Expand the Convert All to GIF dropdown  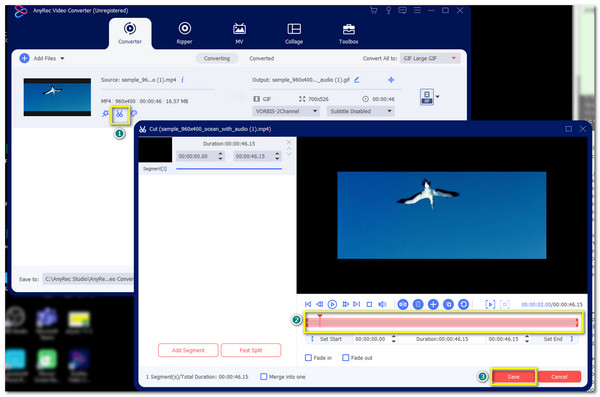430,58
